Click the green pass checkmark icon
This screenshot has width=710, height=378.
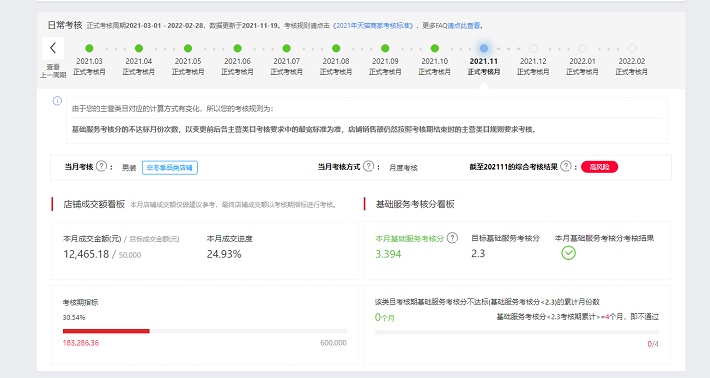pos(569,253)
